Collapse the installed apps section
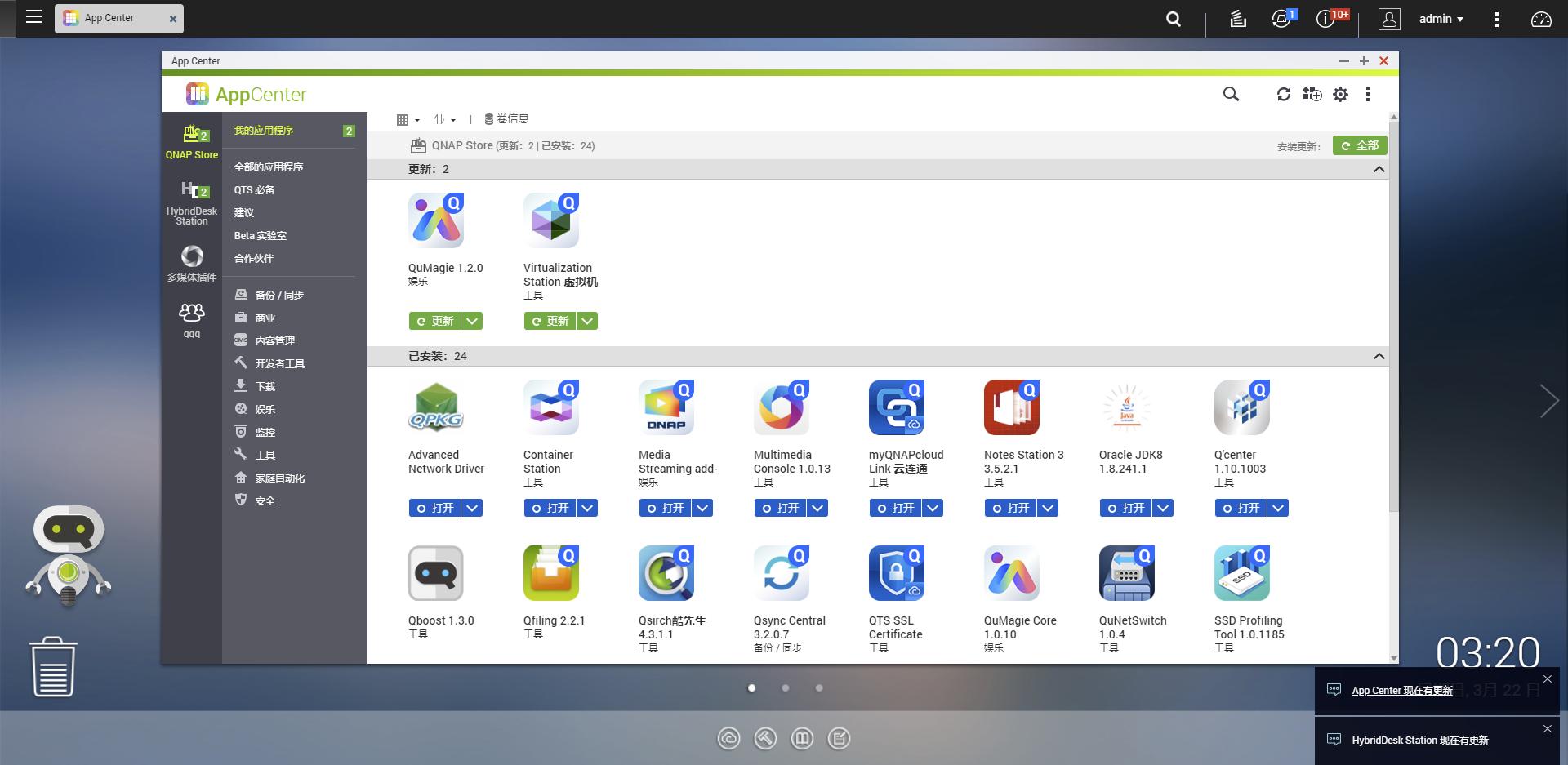This screenshot has width=1568, height=765. coord(1379,356)
